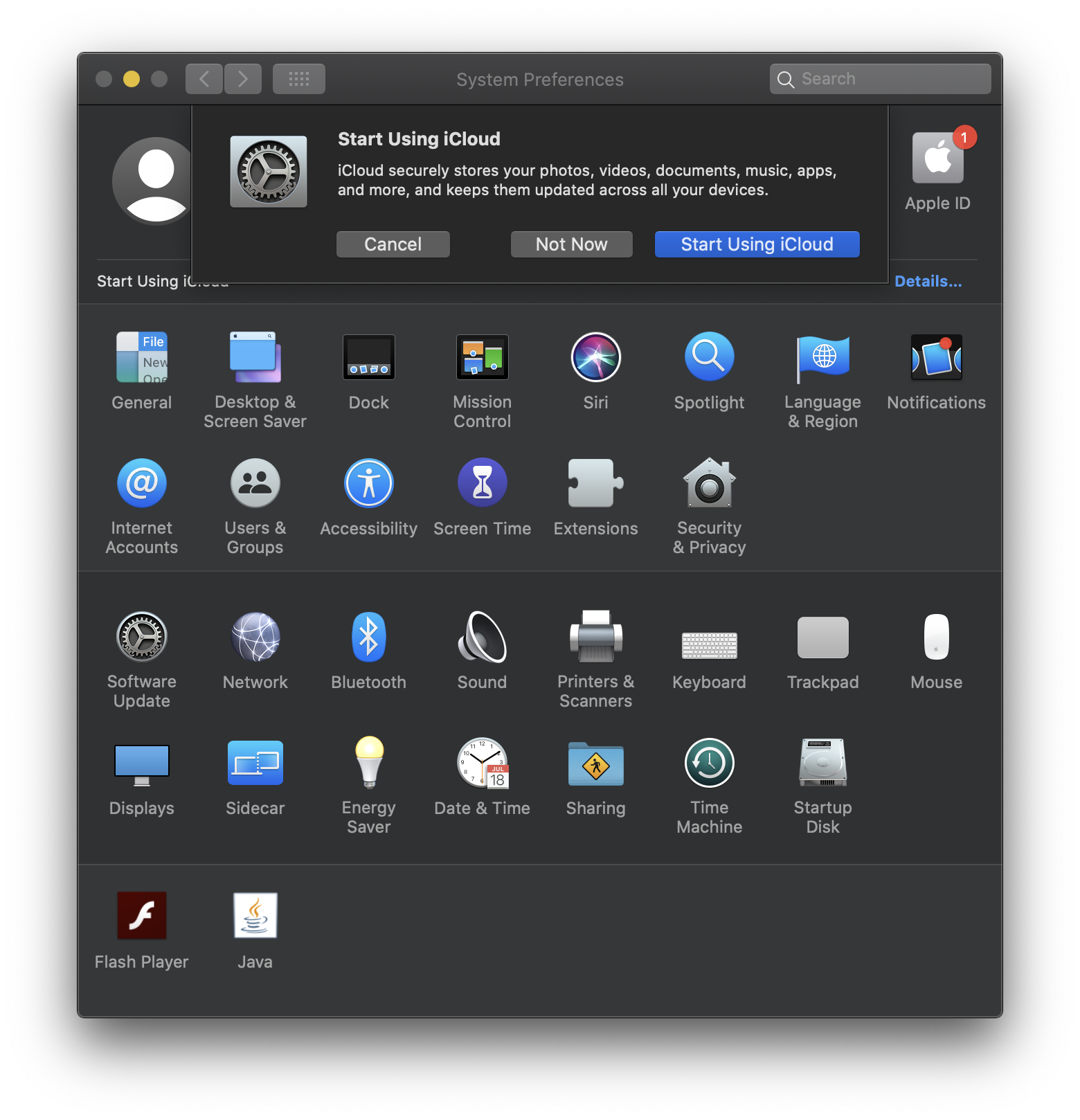
Task: Cancel the iCloud dialog
Action: point(393,244)
